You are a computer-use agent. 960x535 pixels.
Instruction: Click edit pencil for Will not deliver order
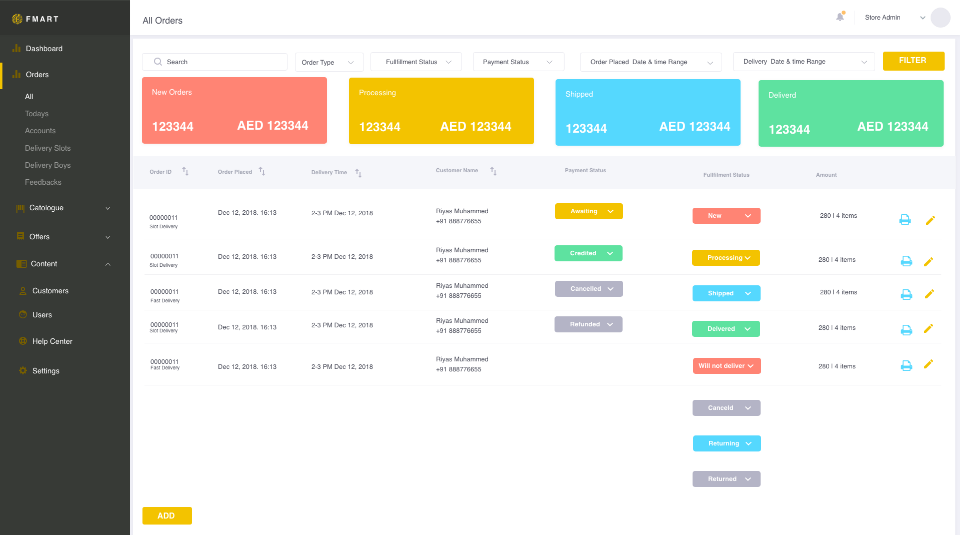click(929, 364)
